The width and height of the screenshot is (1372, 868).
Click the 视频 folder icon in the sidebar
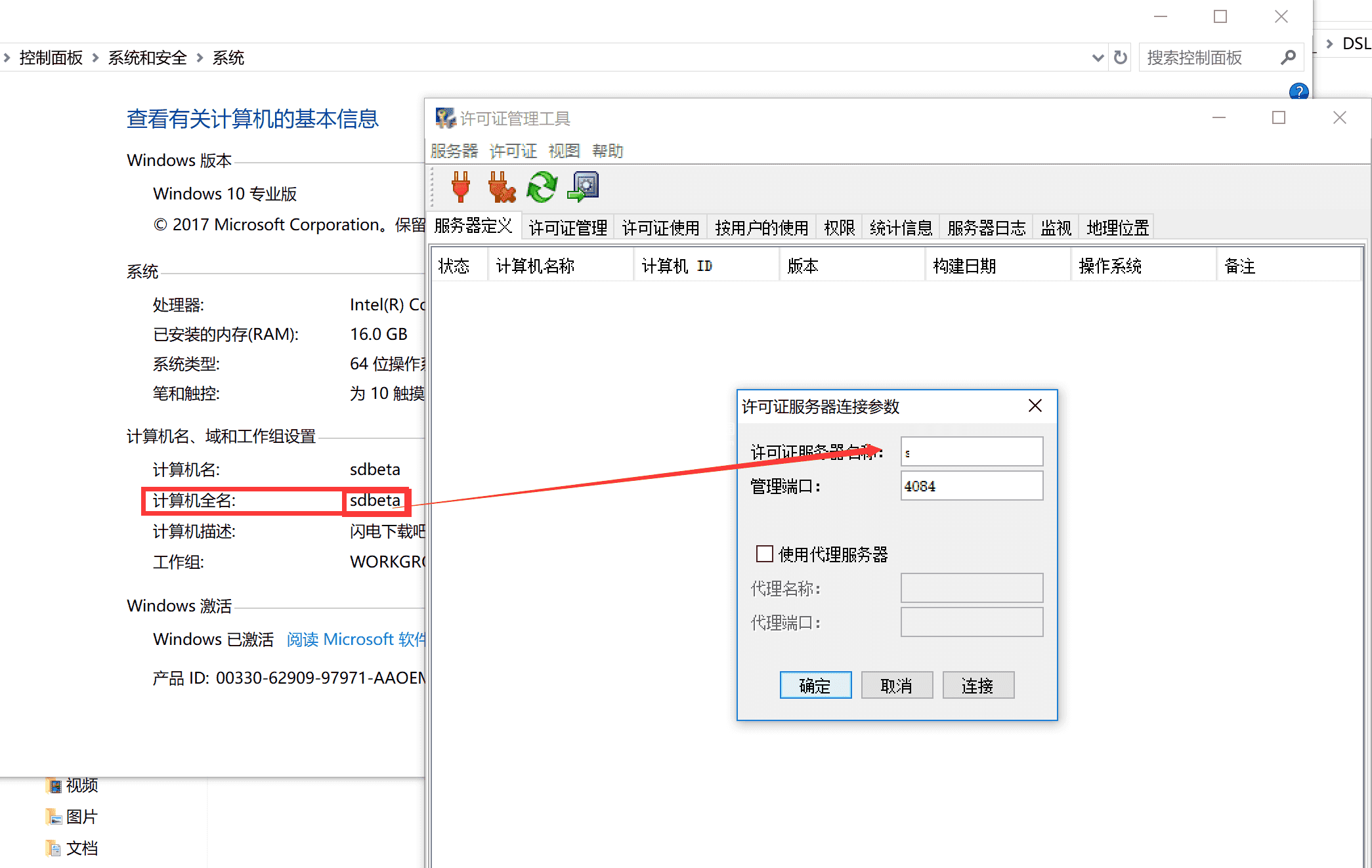(55, 785)
